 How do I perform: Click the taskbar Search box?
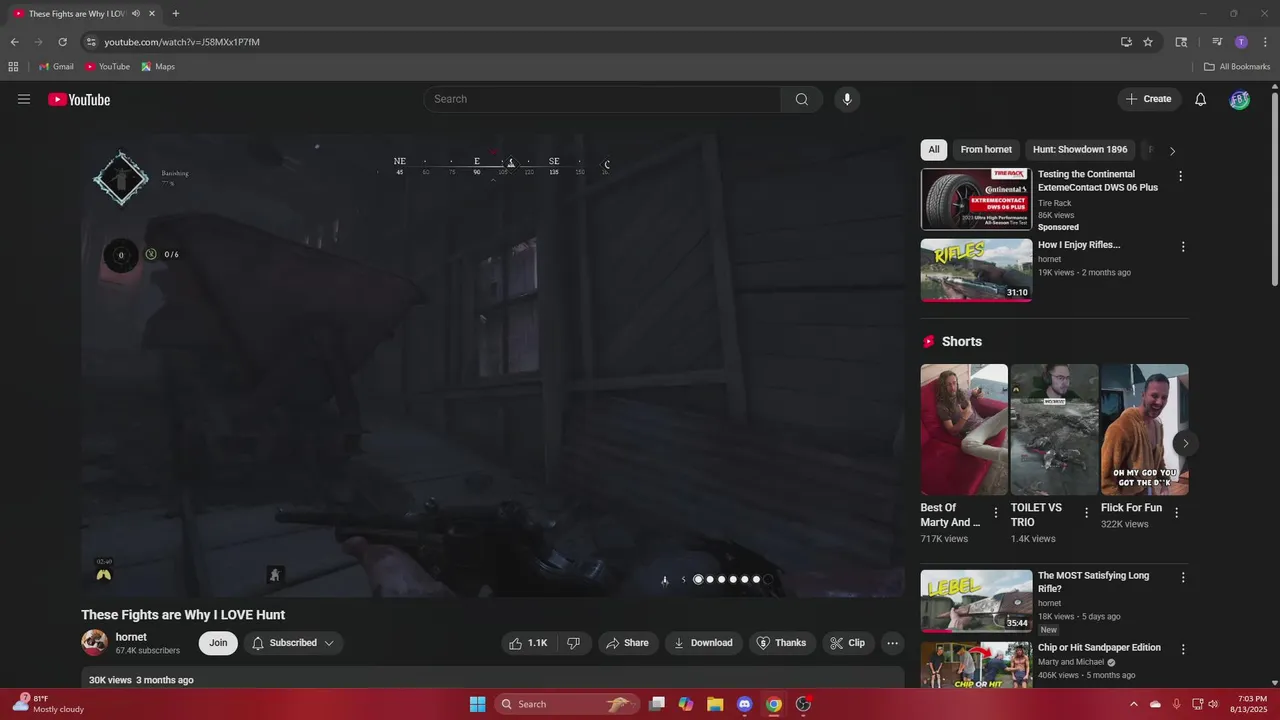click(566, 704)
